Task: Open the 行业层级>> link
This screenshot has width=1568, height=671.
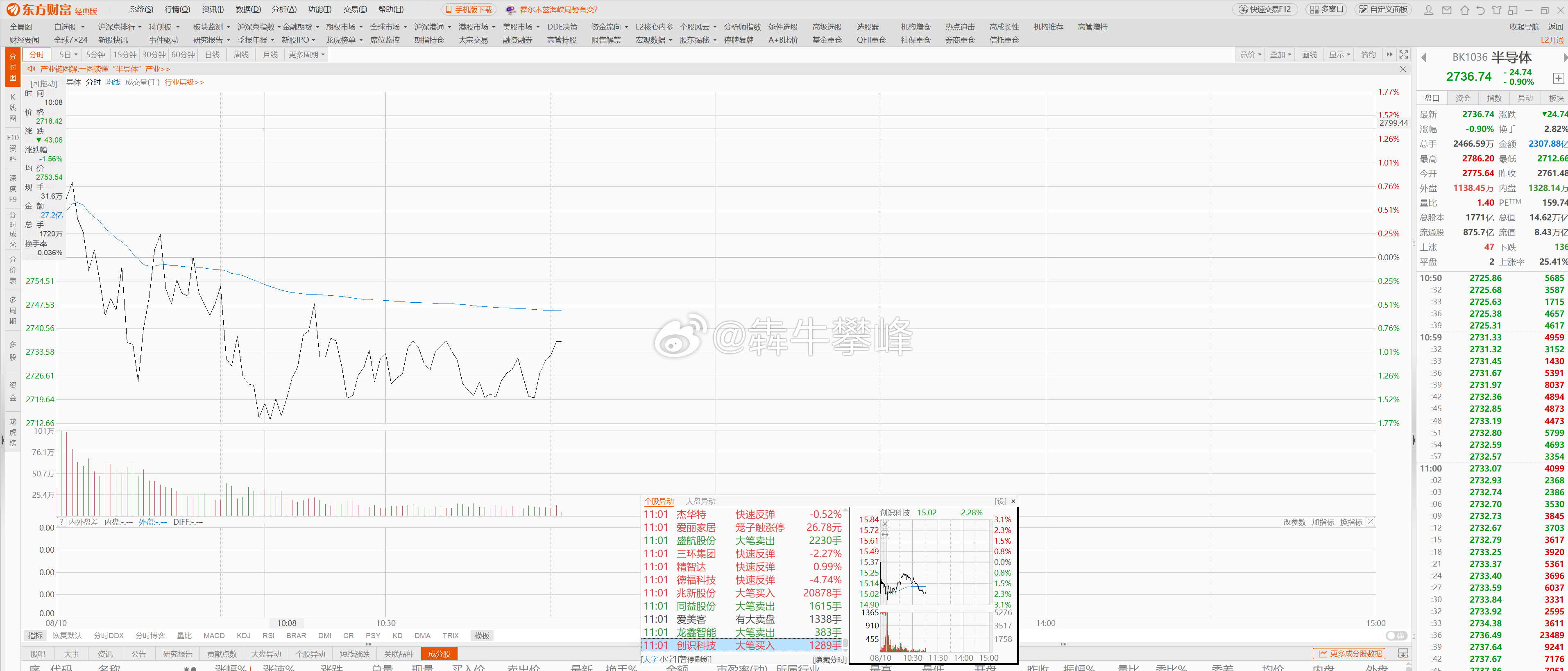Action: 184,82
